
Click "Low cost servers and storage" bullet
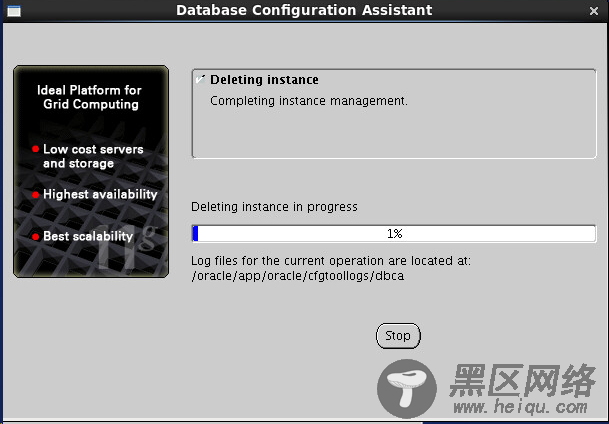coord(93,156)
